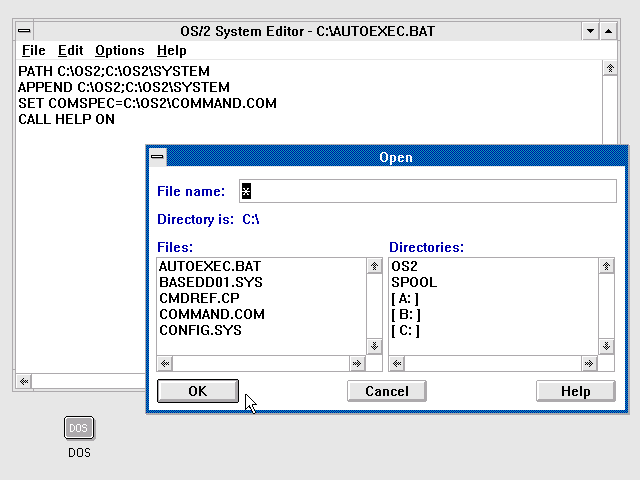Click Directories list scroll down arrow
Image resolution: width=640 pixels, height=480 pixels.
(606, 347)
